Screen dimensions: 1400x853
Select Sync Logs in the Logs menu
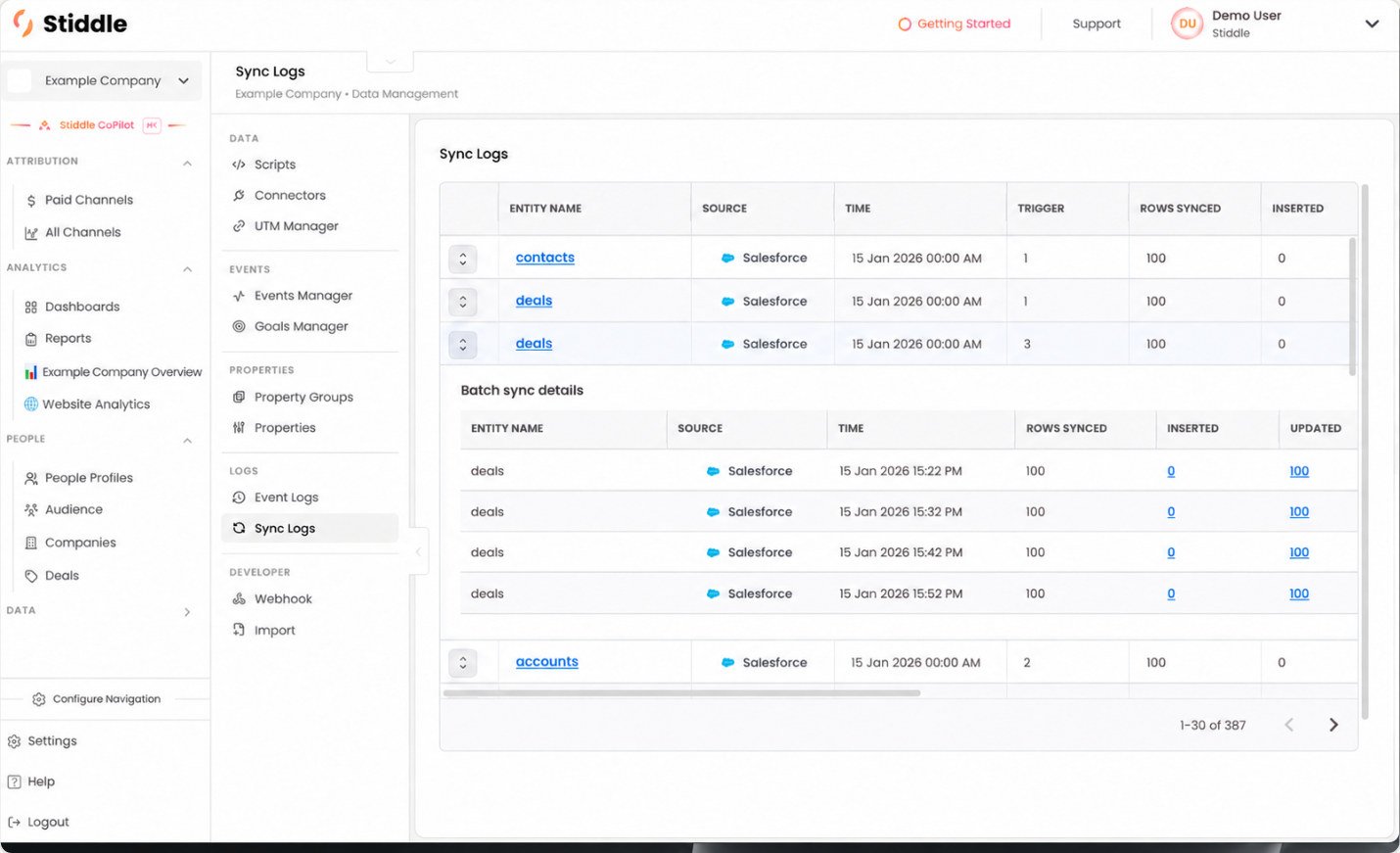(x=309, y=528)
